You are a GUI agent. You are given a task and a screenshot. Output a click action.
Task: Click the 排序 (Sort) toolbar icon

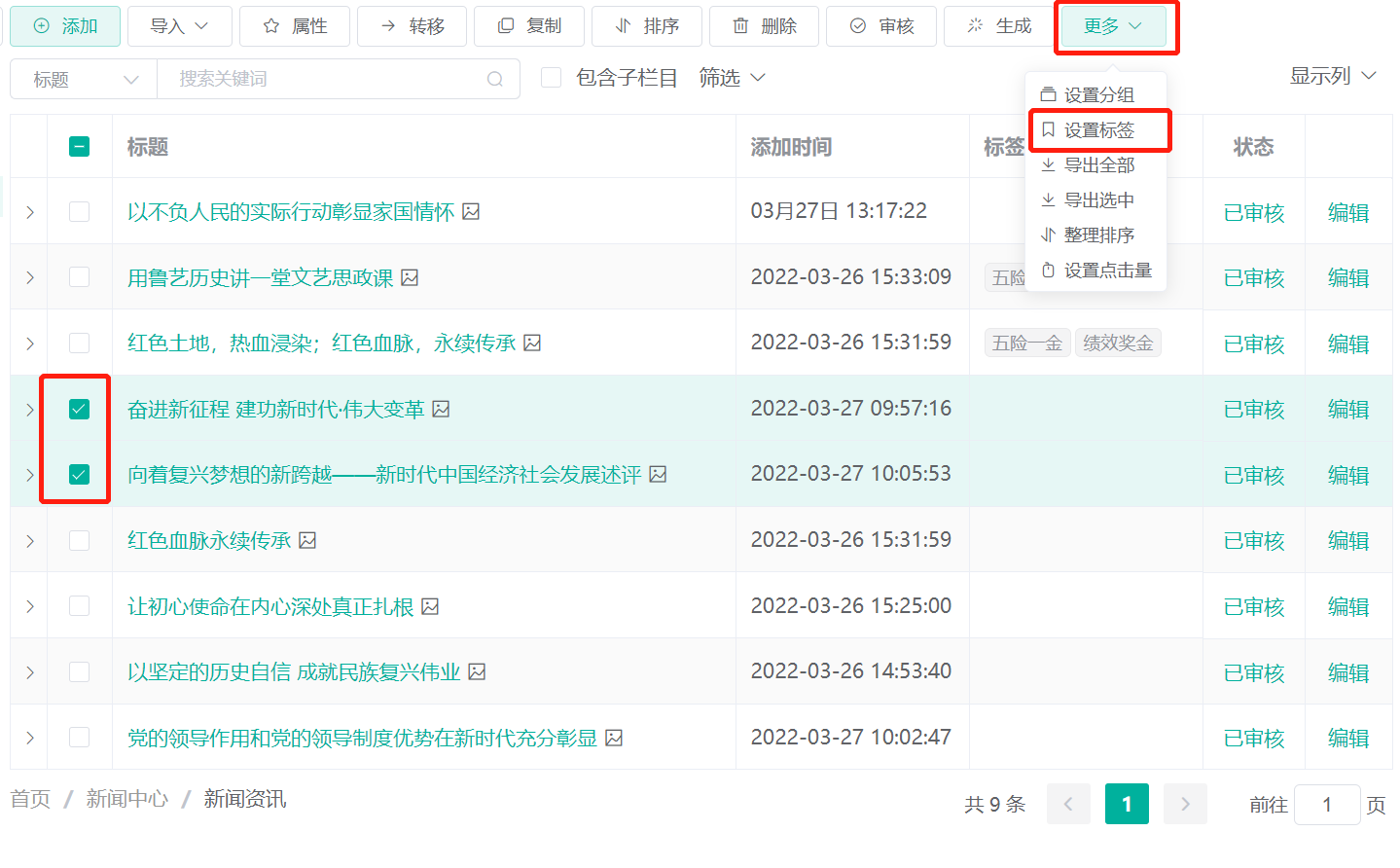pos(623,25)
